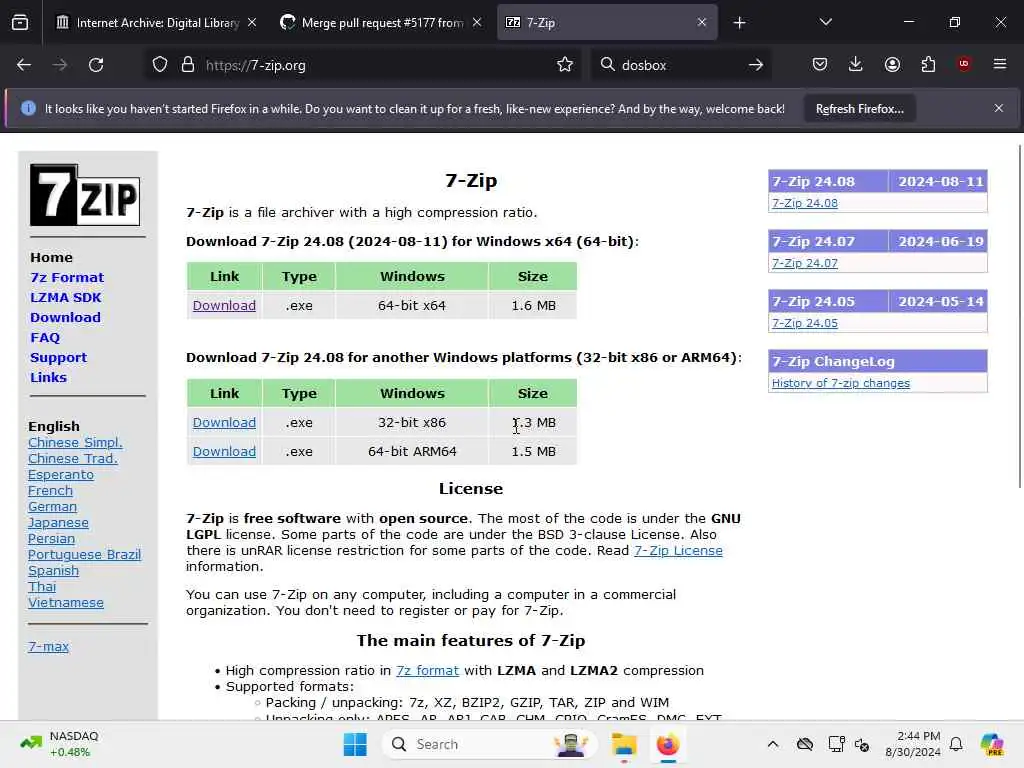Open the 7-Zip License link
This screenshot has height=768, width=1024.
[678, 551]
